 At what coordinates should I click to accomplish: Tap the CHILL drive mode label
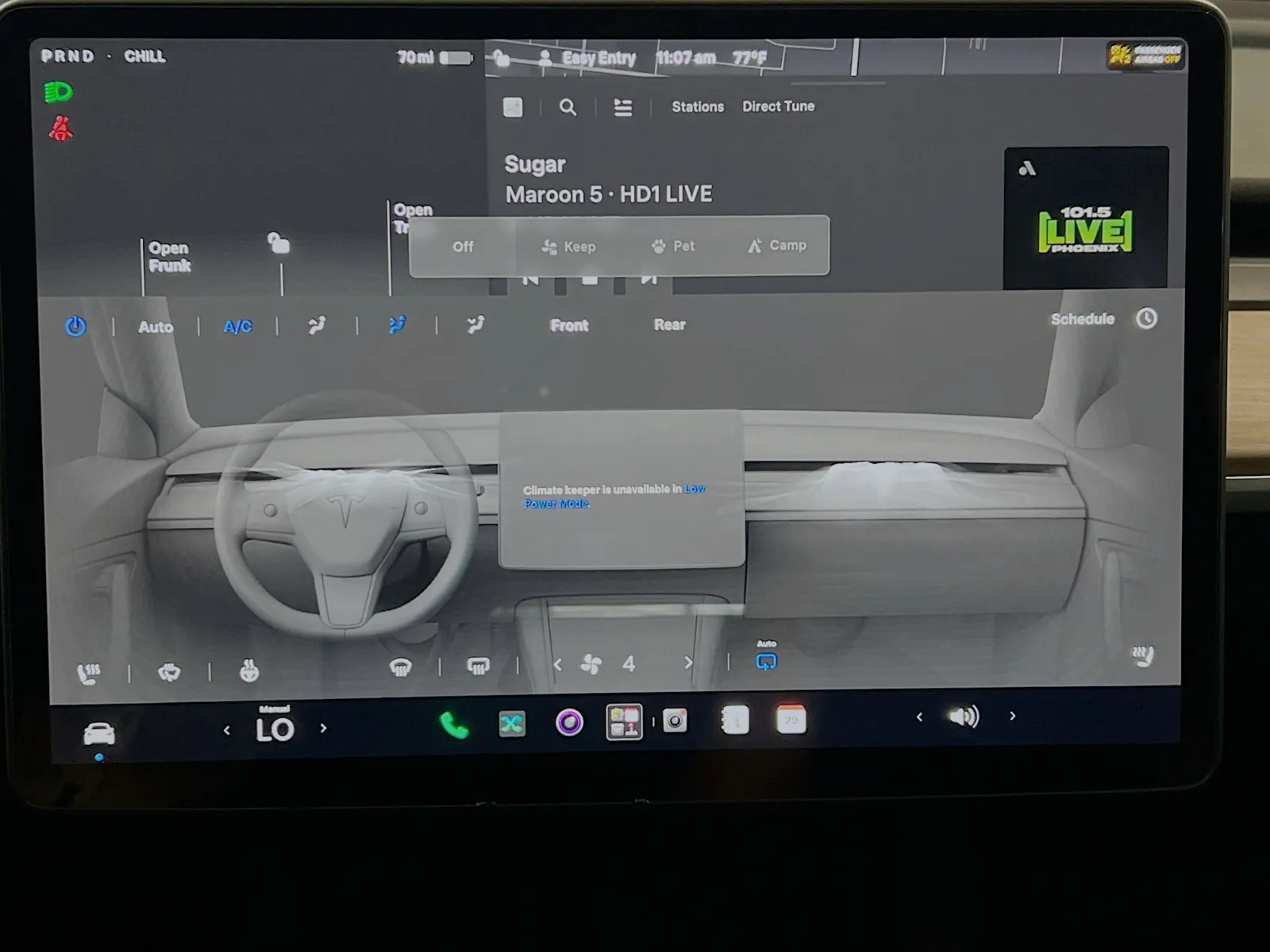[x=144, y=56]
